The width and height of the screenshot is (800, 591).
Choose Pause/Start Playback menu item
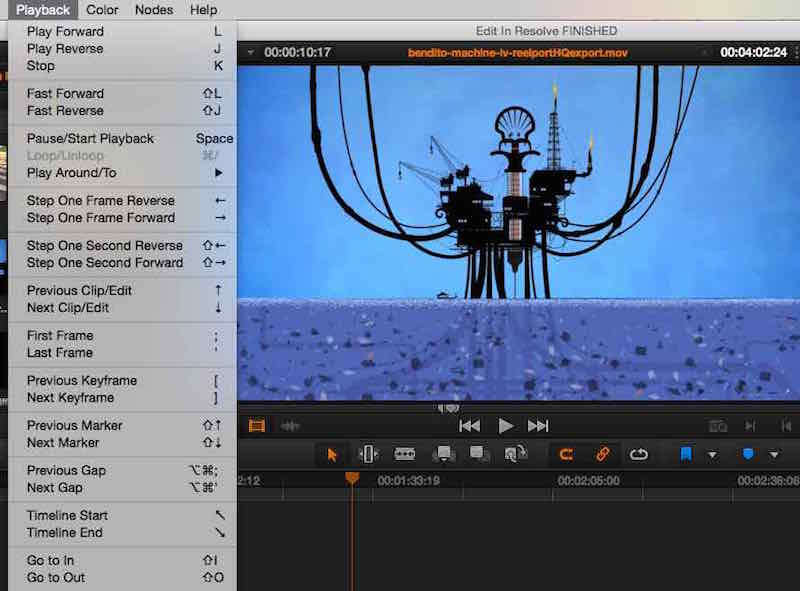[x=122, y=138]
